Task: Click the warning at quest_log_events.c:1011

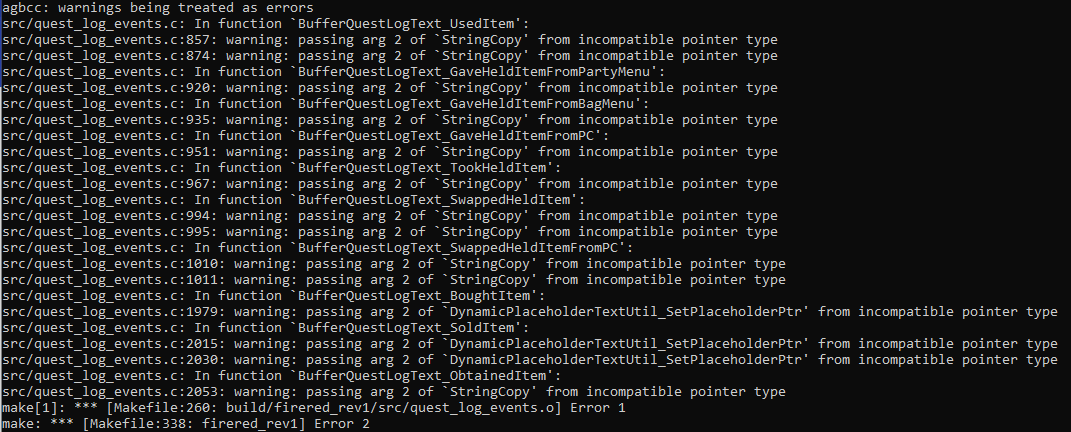Action: (394, 280)
